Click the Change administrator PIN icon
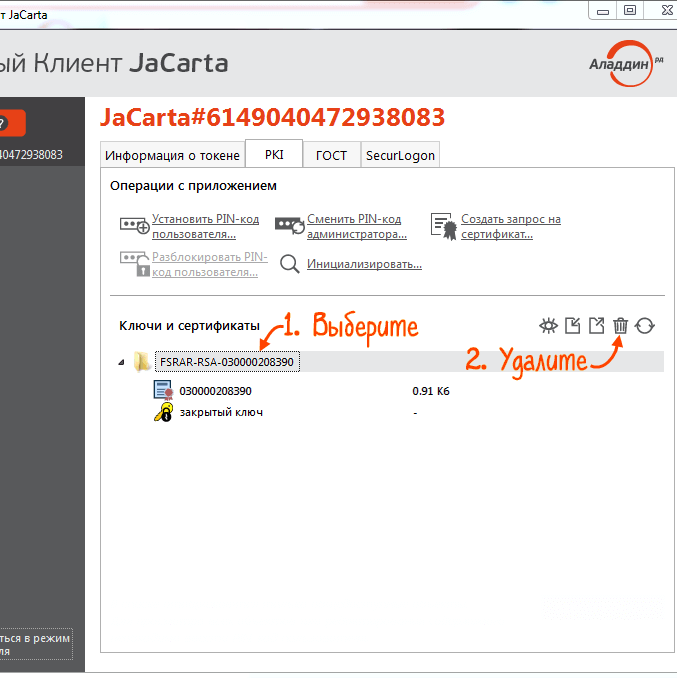This screenshot has height=678, width=677. click(290, 225)
